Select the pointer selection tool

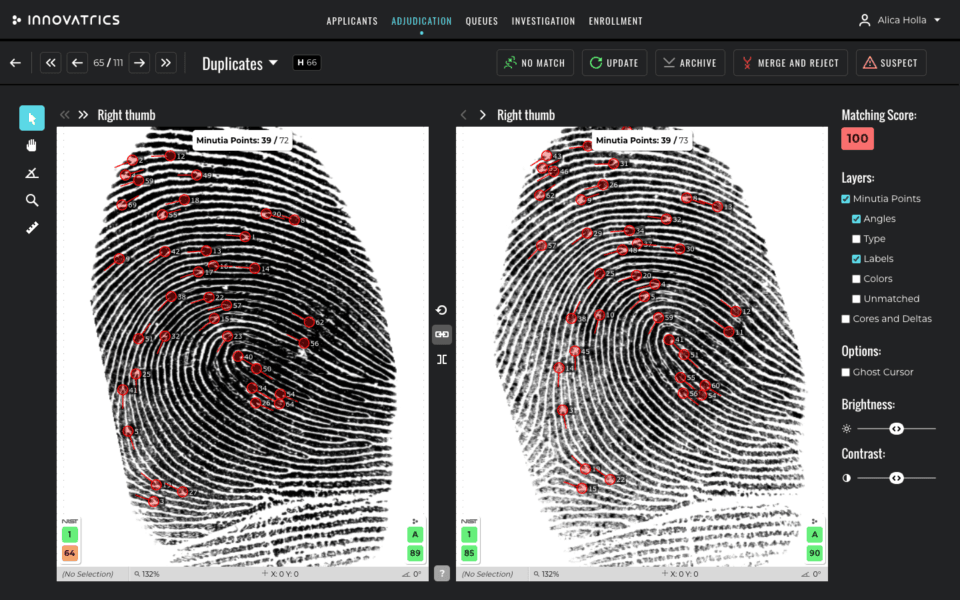pos(31,118)
